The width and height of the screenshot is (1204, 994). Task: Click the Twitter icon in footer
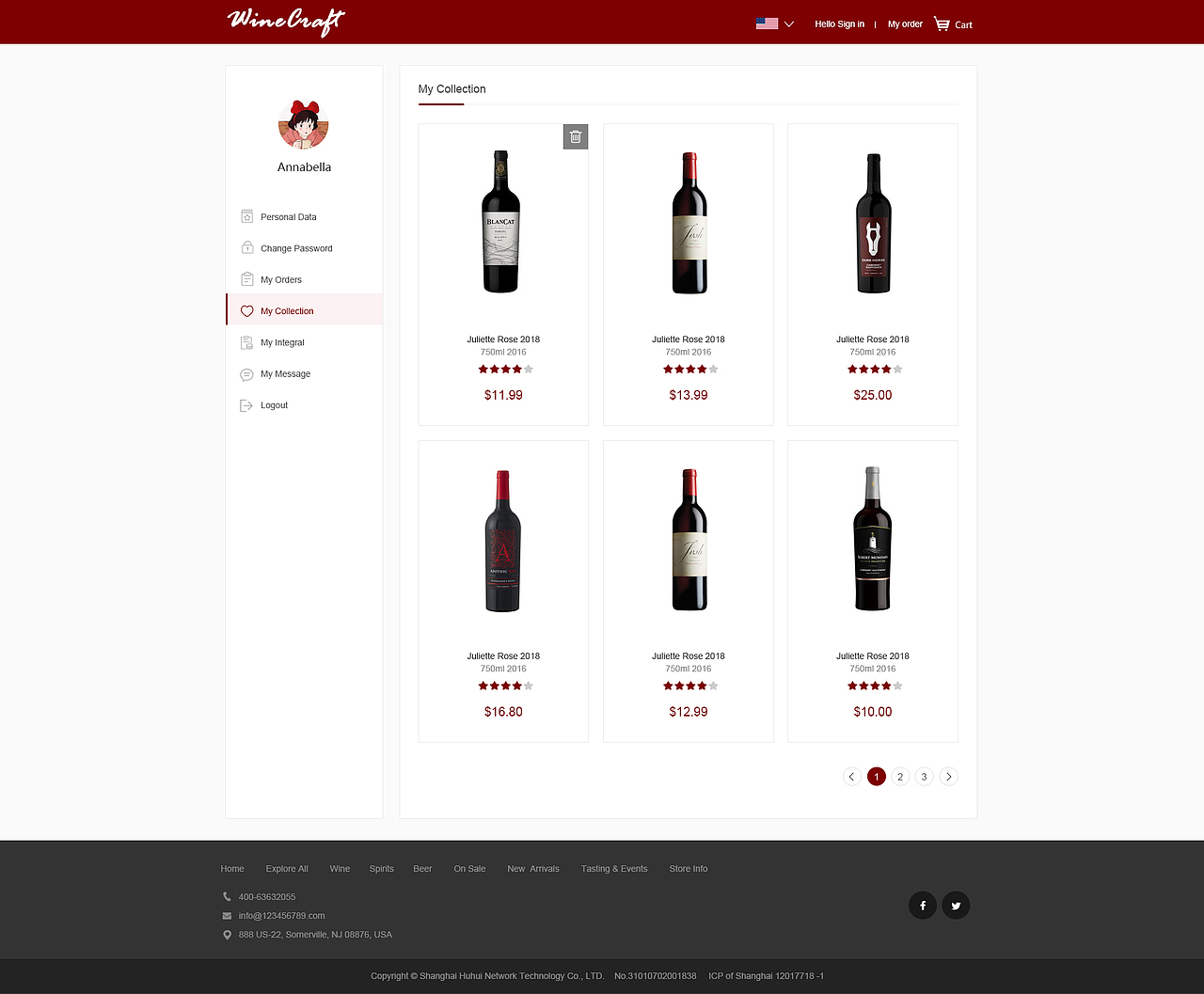(956, 906)
